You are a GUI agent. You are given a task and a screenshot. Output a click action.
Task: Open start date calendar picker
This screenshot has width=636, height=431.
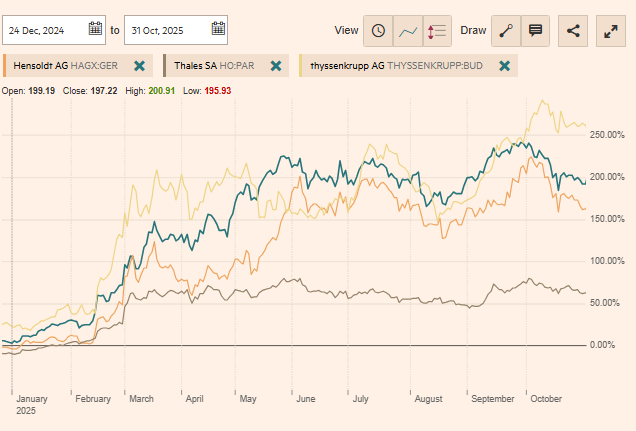tap(95, 29)
